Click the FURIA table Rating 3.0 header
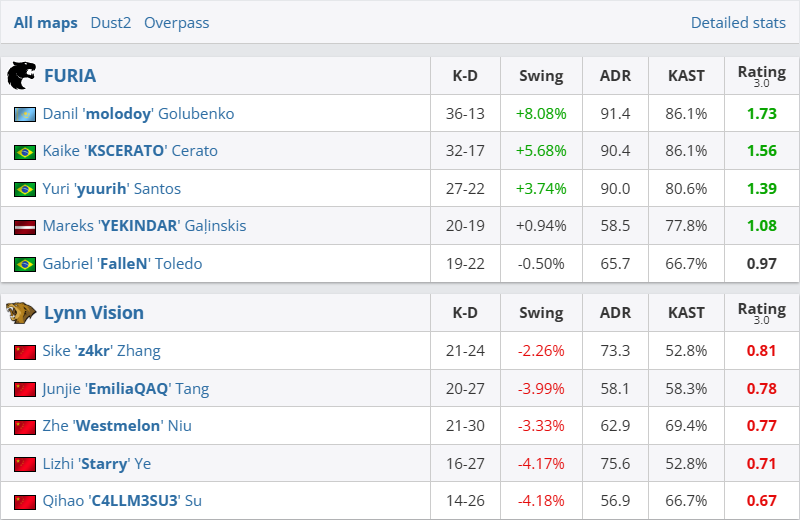Image resolution: width=800 pixels, height=520 pixels. (761, 76)
